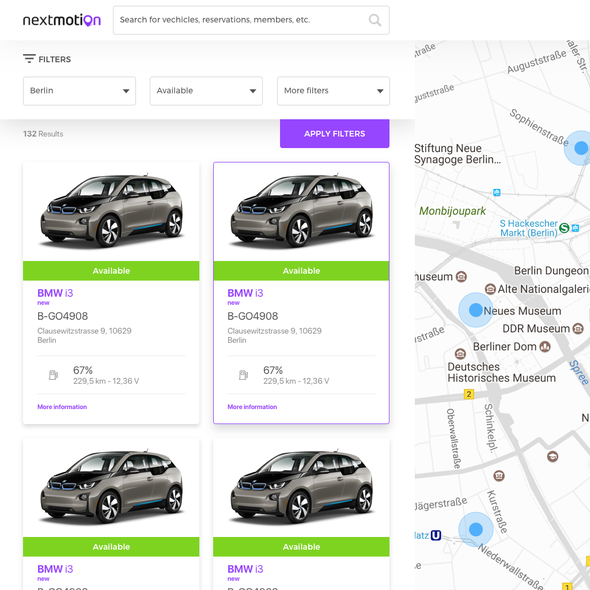Click the 132 Results text
This screenshot has height=590, width=590.
pyautogui.click(x=43, y=134)
